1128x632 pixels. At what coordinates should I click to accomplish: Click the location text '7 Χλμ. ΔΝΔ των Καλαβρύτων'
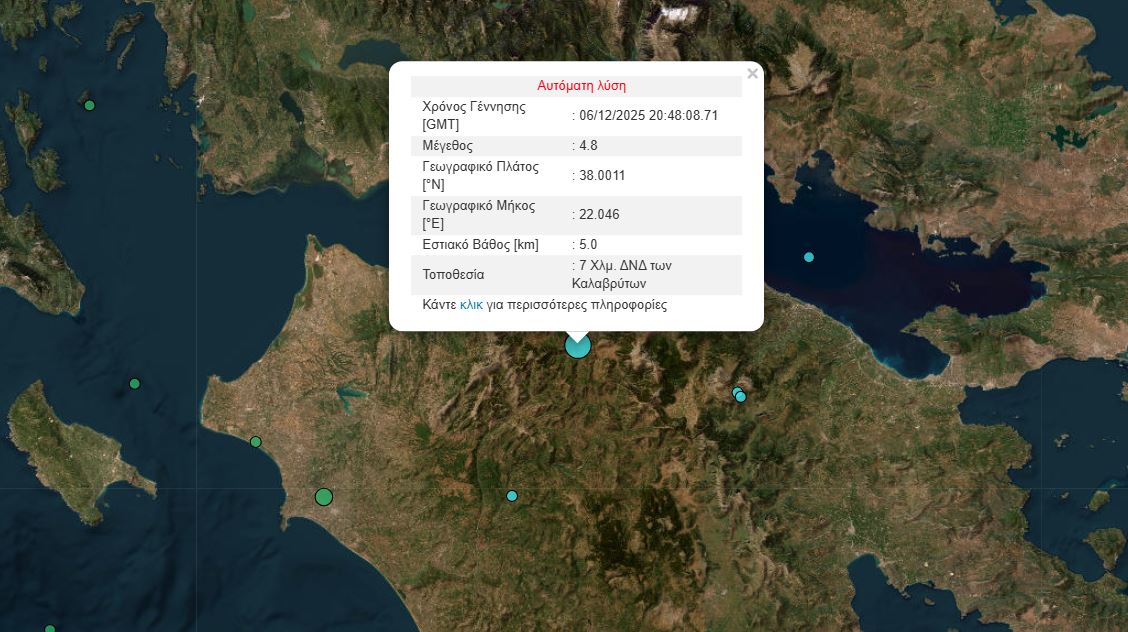click(626, 275)
